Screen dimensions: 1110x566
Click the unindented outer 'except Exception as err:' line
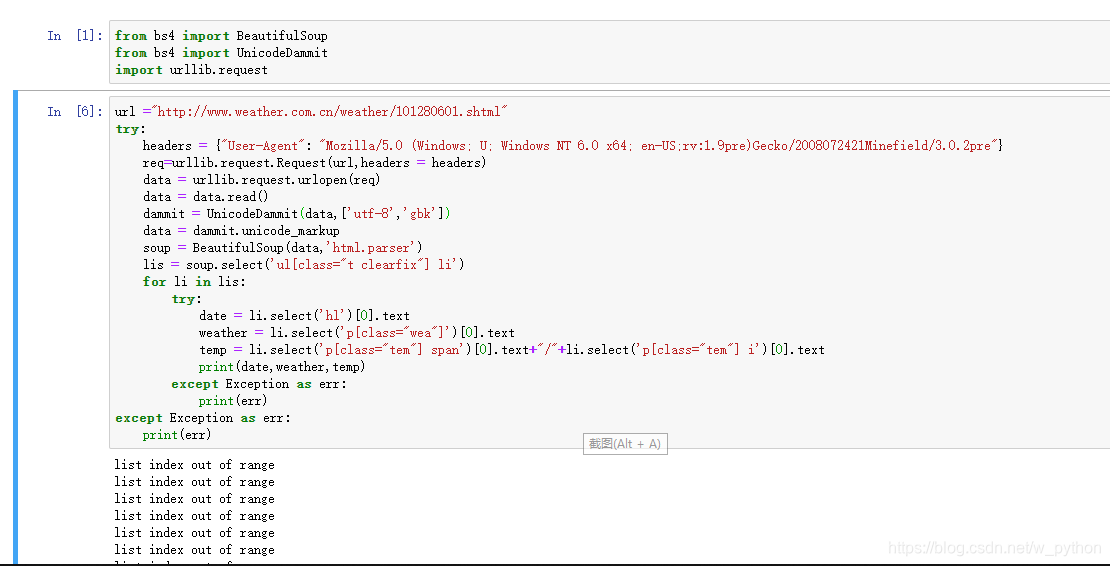click(202, 417)
